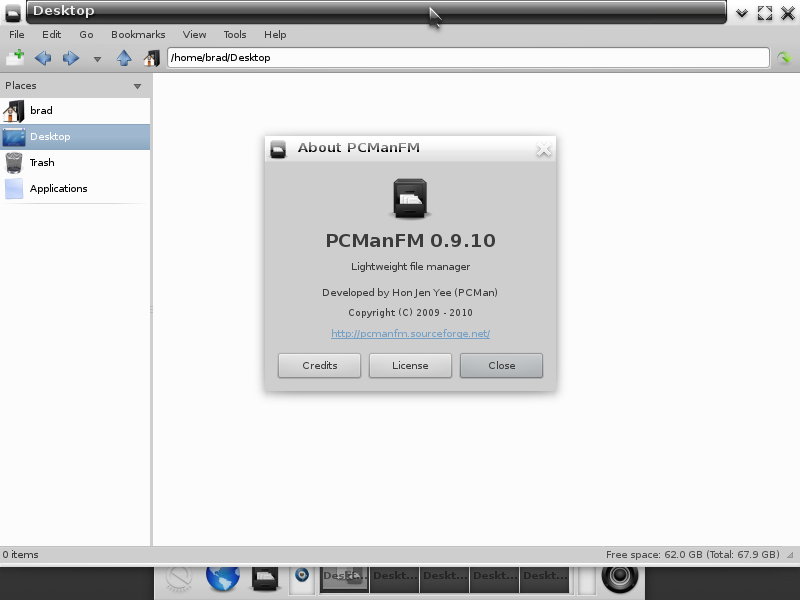Click the home folder toolbar icon
The width and height of the screenshot is (800, 600).
pyautogui.click(x=152, y=58)
